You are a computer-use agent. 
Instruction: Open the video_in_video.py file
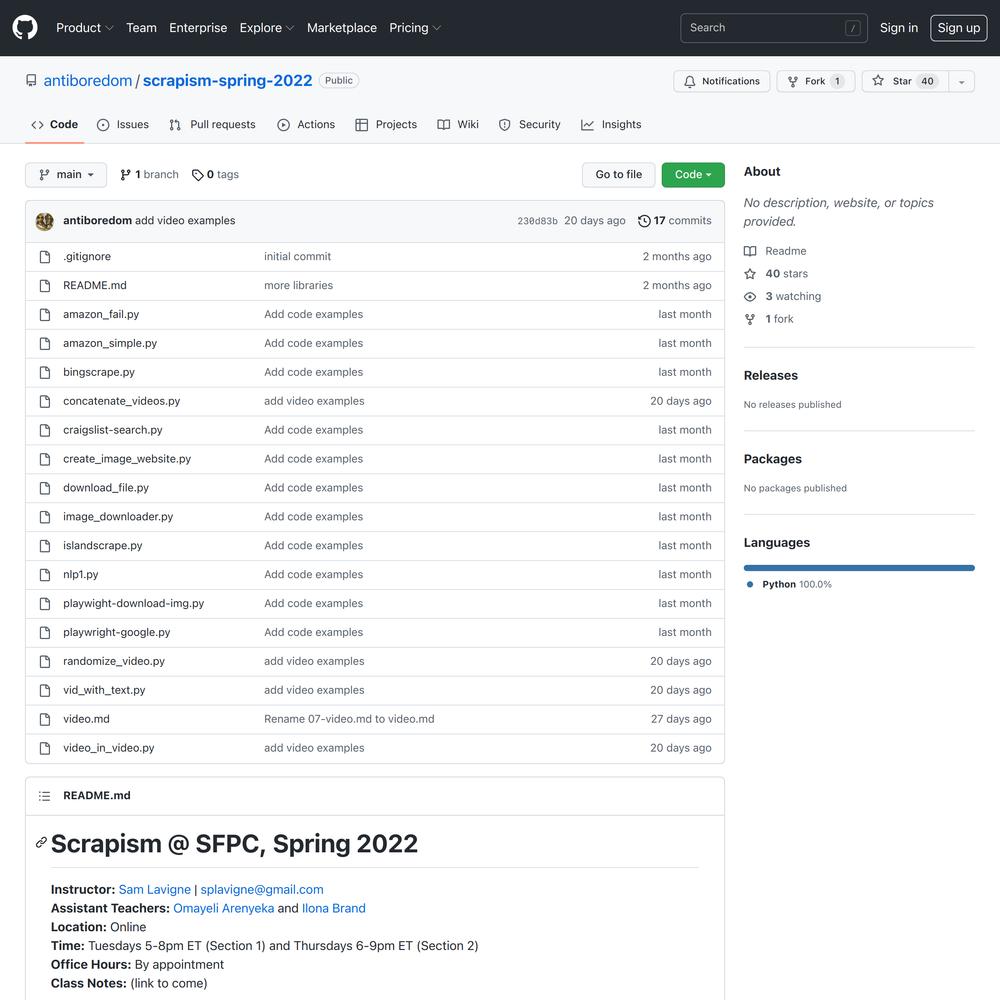point(109,748)
